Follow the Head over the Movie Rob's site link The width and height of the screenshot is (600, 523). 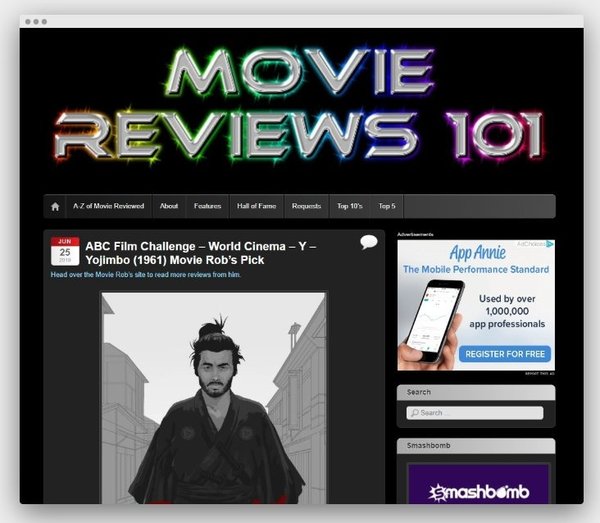tap(145, 275)
